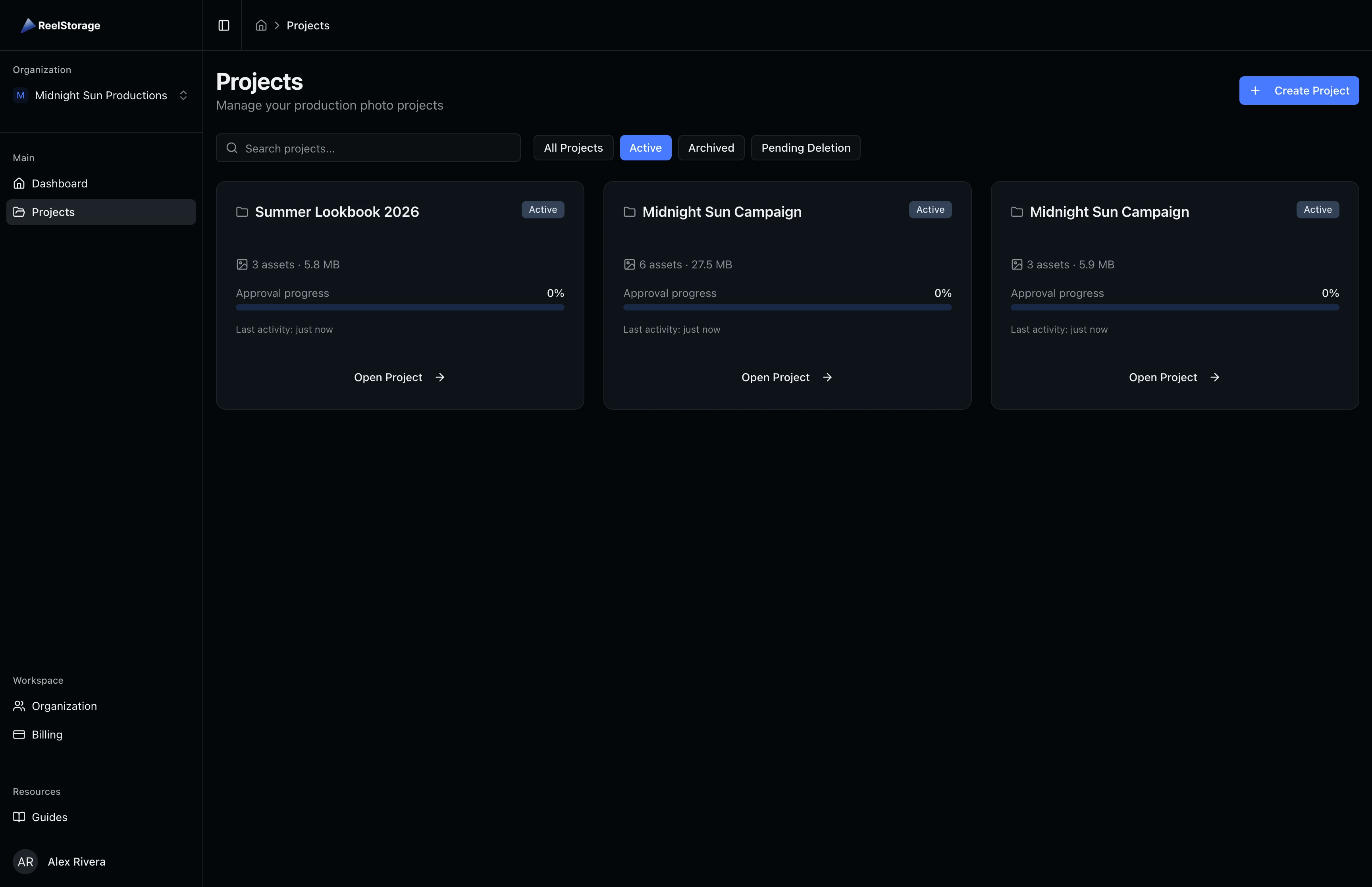
Task: Click the Create Project button
Action: tap(1299, 91)
